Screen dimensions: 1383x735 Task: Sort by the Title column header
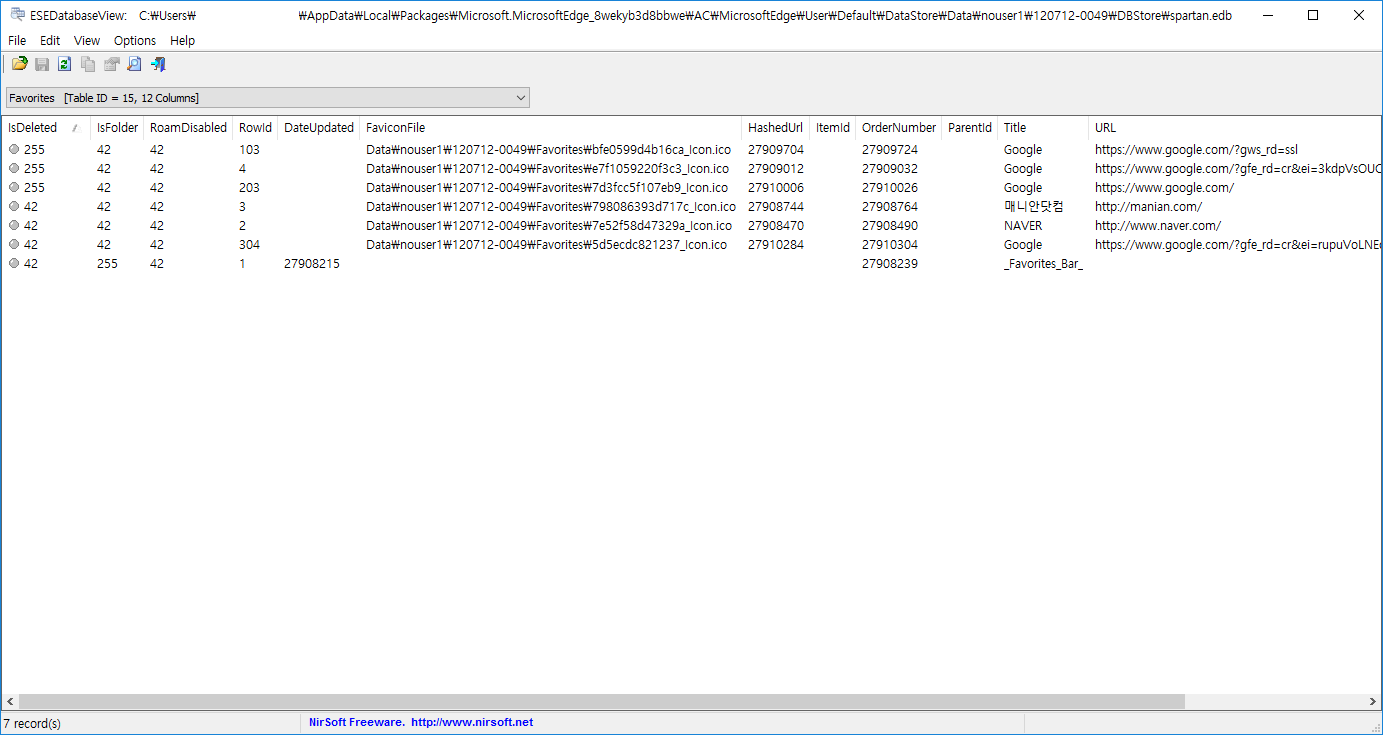[1043, 127]
